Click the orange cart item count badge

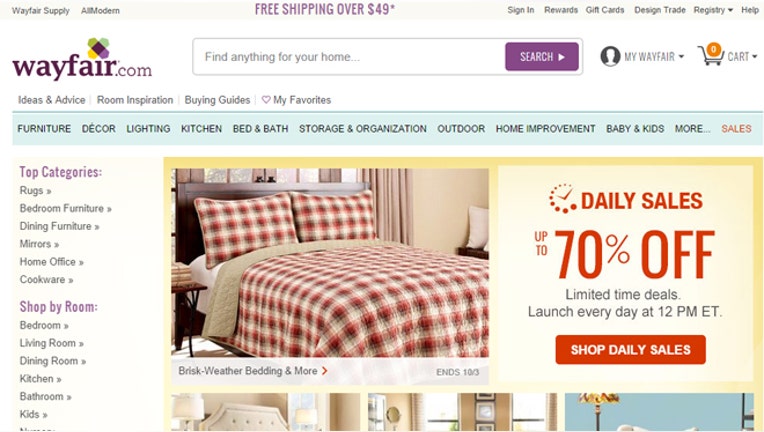coord(713,49)
